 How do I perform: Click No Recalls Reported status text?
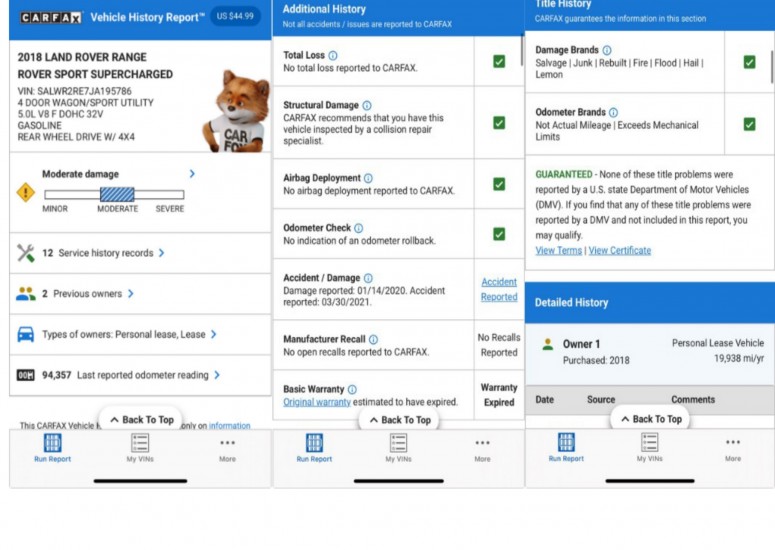coord(499,345)
